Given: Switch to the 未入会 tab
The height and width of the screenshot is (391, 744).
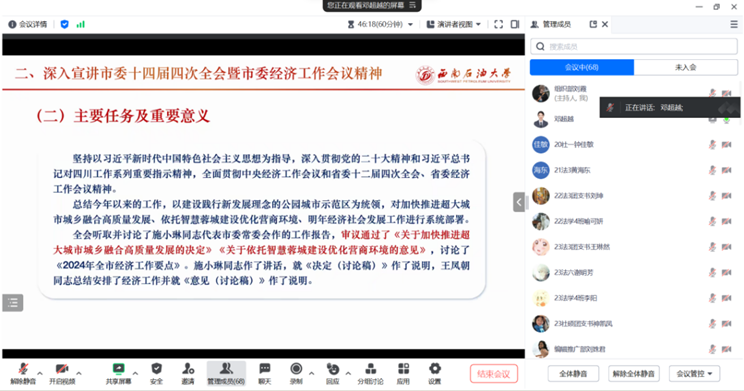Looking at the screenshot, I should (686, 67).
